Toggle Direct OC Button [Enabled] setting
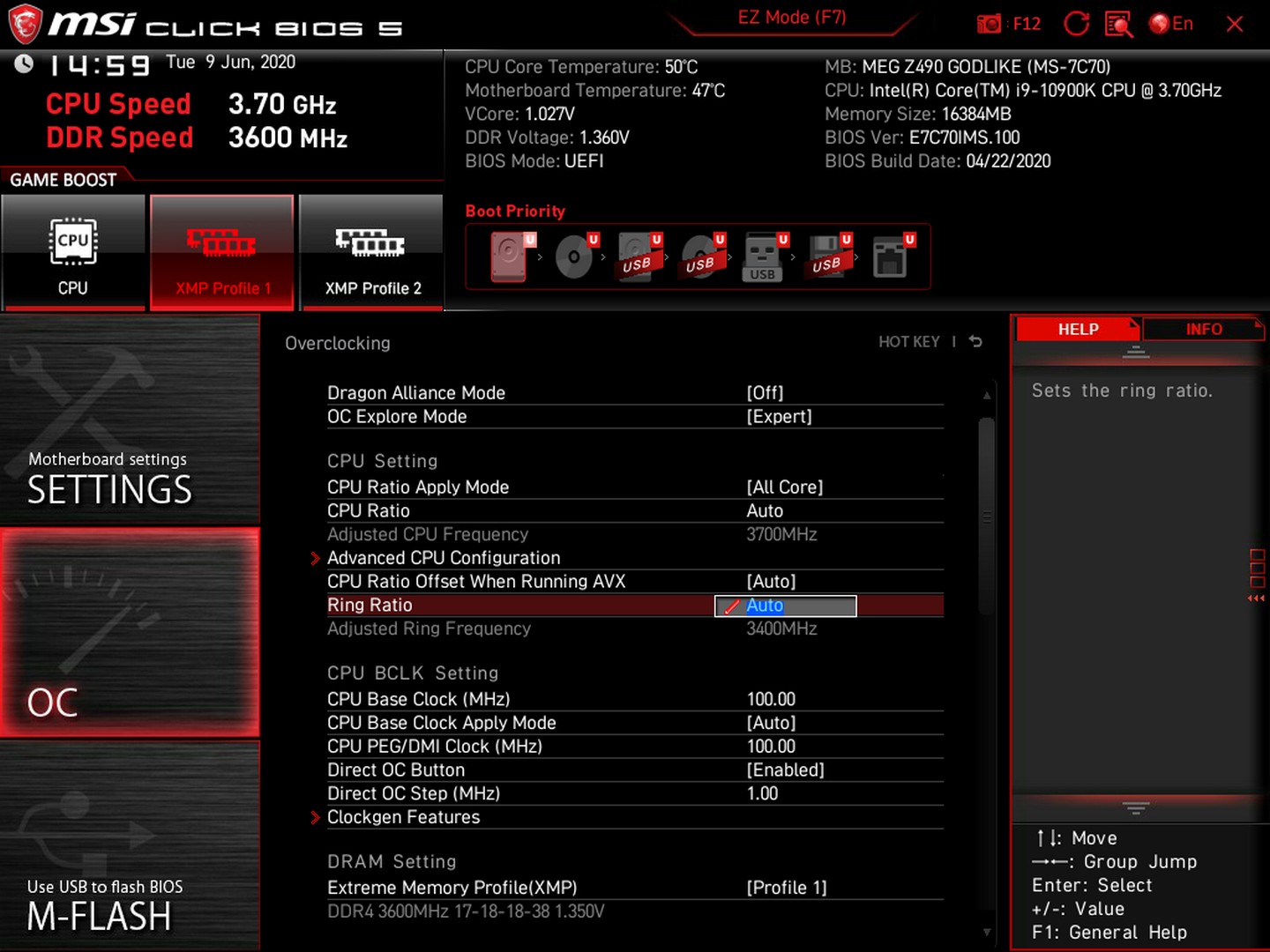This screenshot has width=1270, height=952. (x=785, y=770)
